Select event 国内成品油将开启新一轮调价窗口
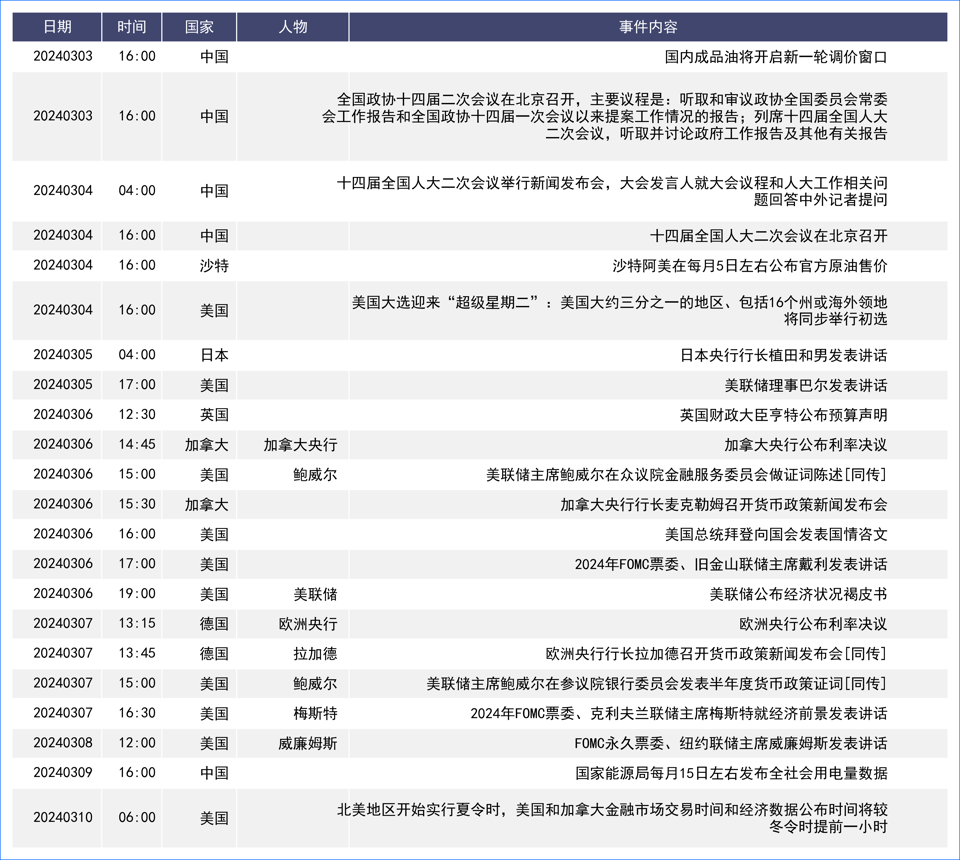Image resolution: width=960 pixels, height=860 pixels. 776,57
